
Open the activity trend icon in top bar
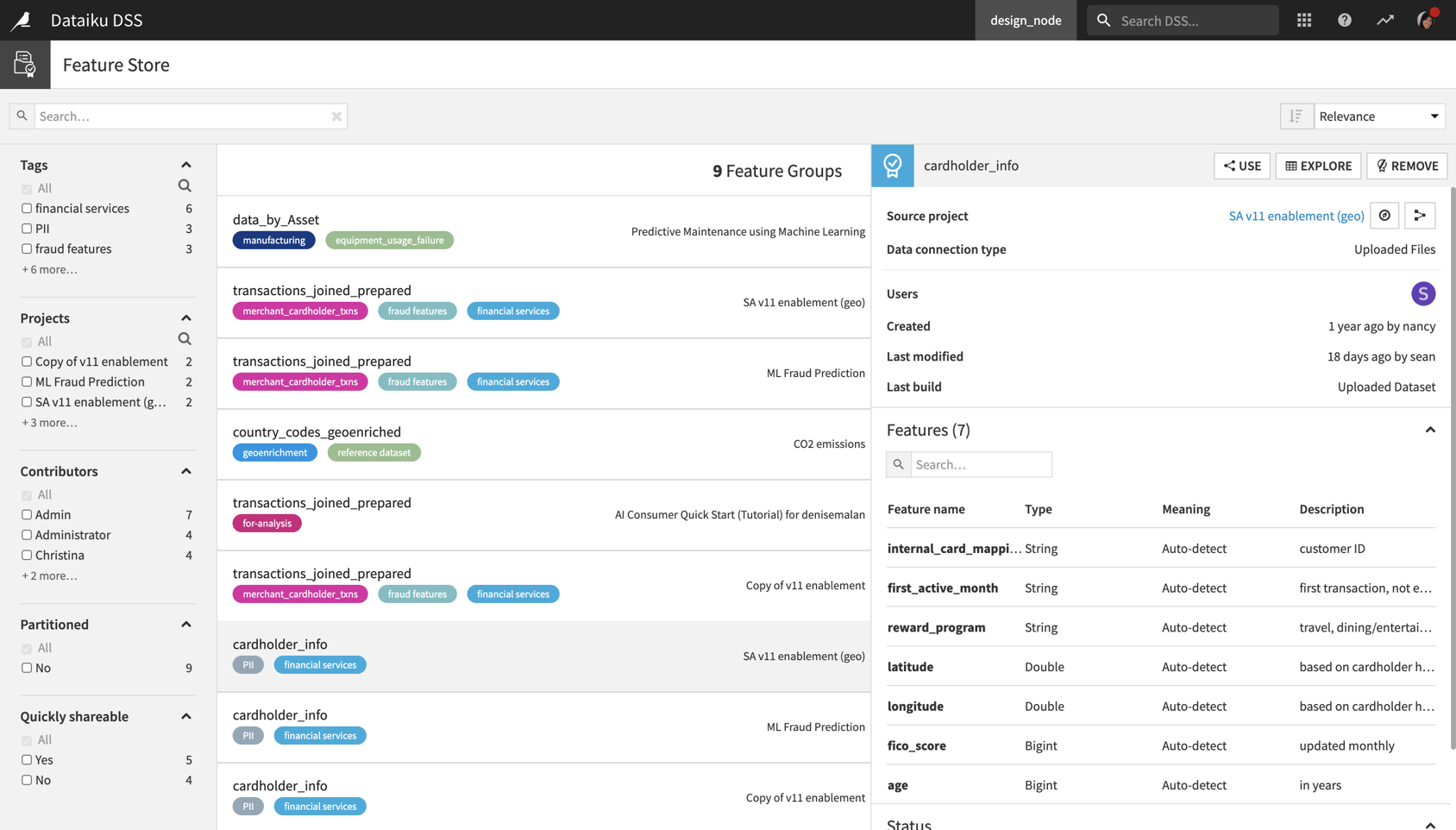(x=1384, y=20)
